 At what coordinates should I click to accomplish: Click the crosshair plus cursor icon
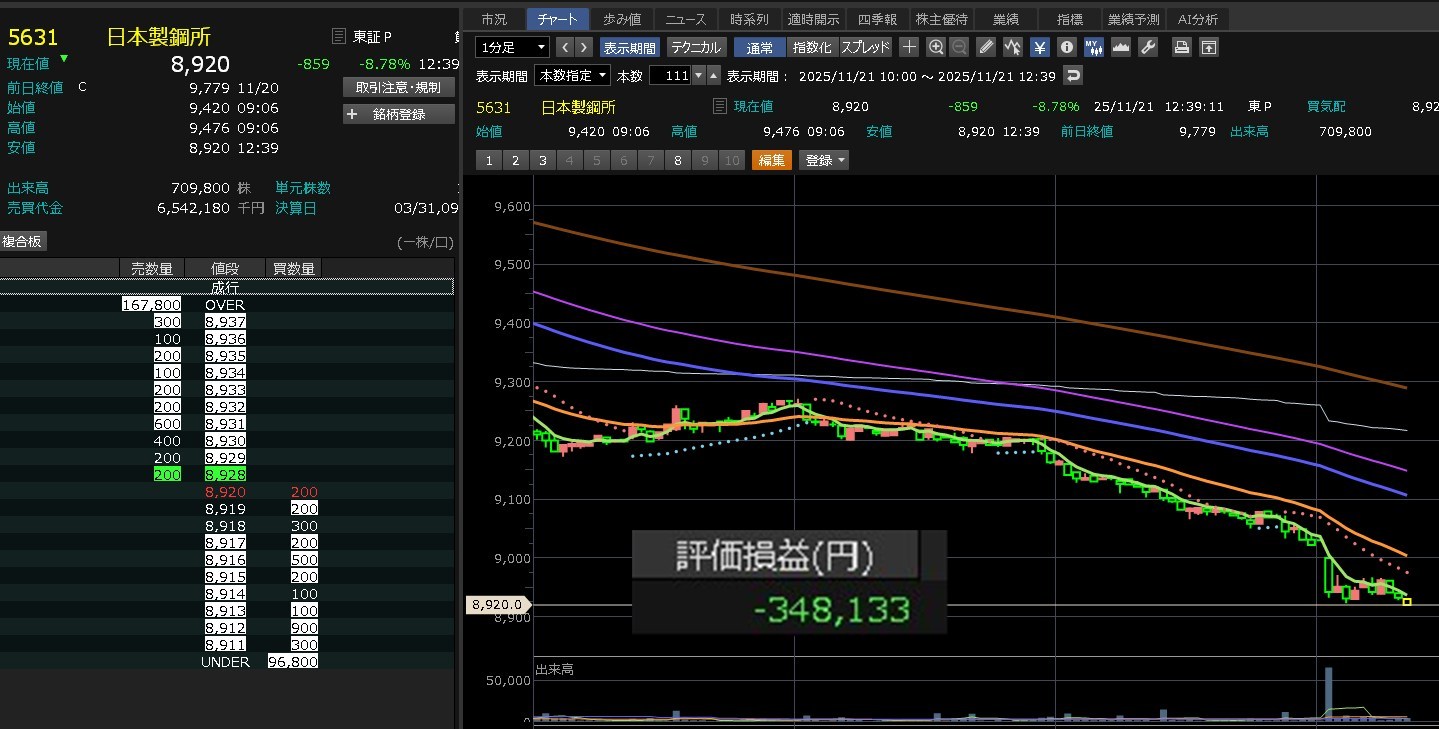(908, 47)
